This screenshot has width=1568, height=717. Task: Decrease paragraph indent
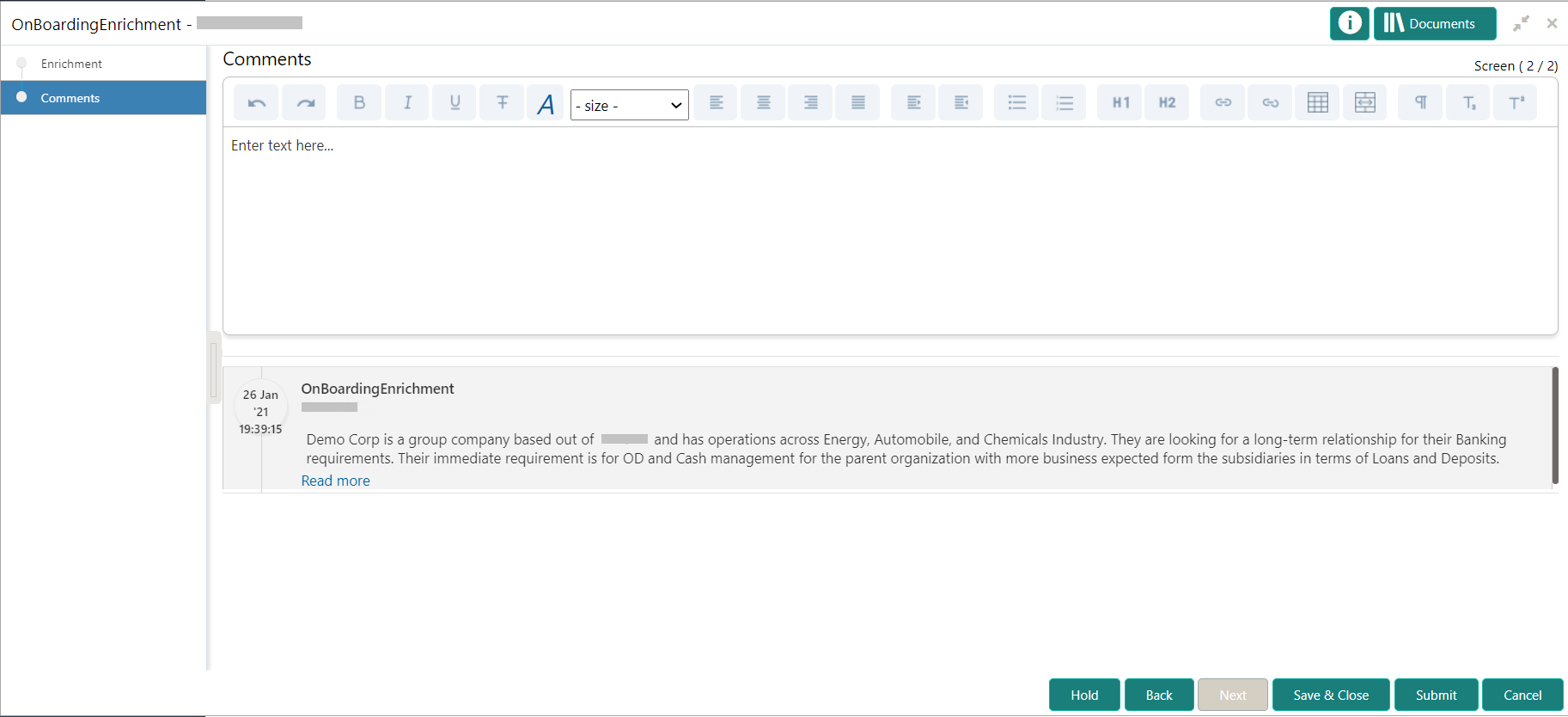tap(961, 103)
